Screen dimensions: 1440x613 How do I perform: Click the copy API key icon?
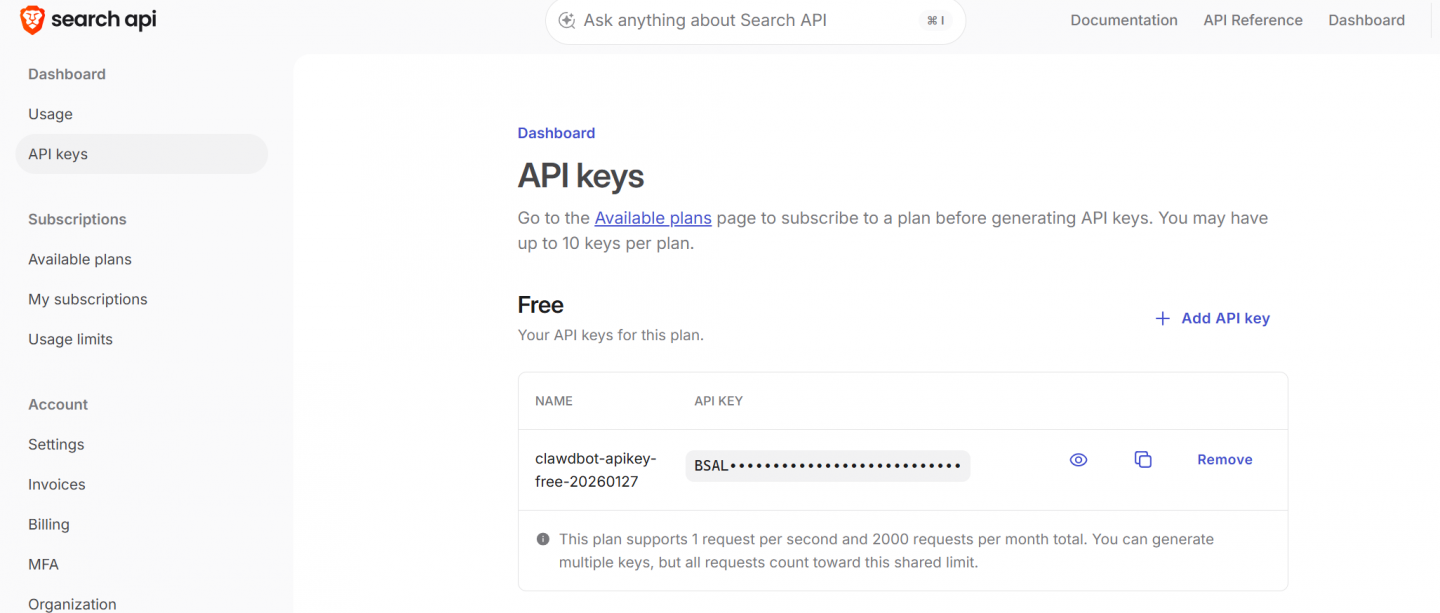[1143, 460]
